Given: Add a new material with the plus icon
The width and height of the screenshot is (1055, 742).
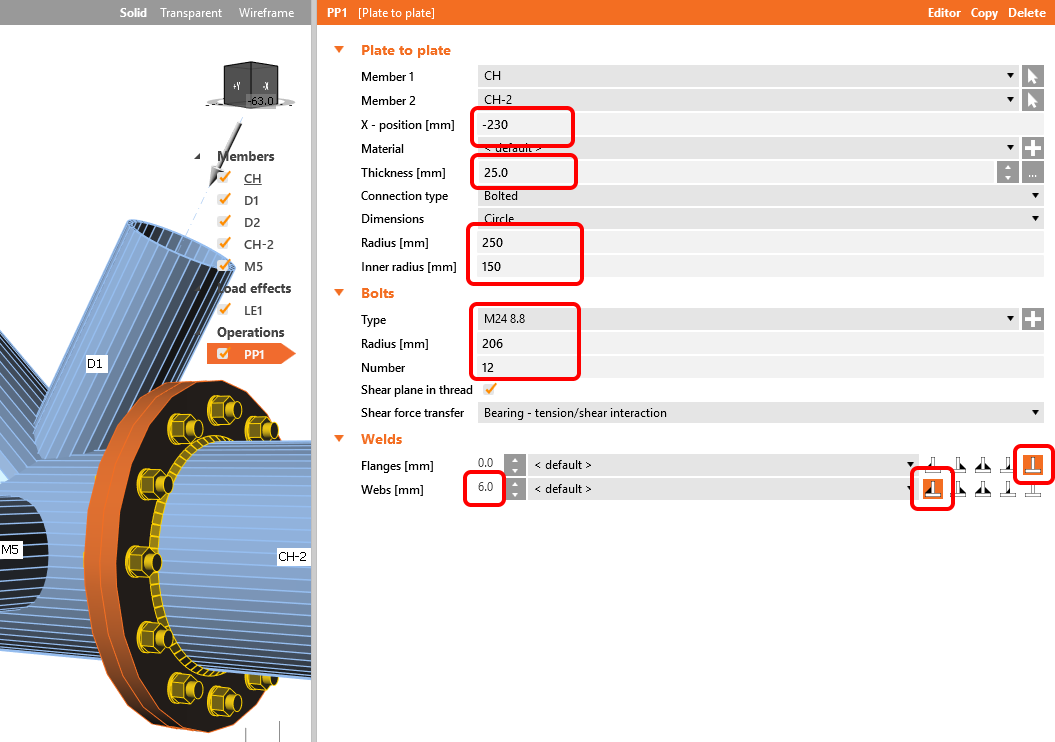Looking at the screenshot, I should (1032, 148).
